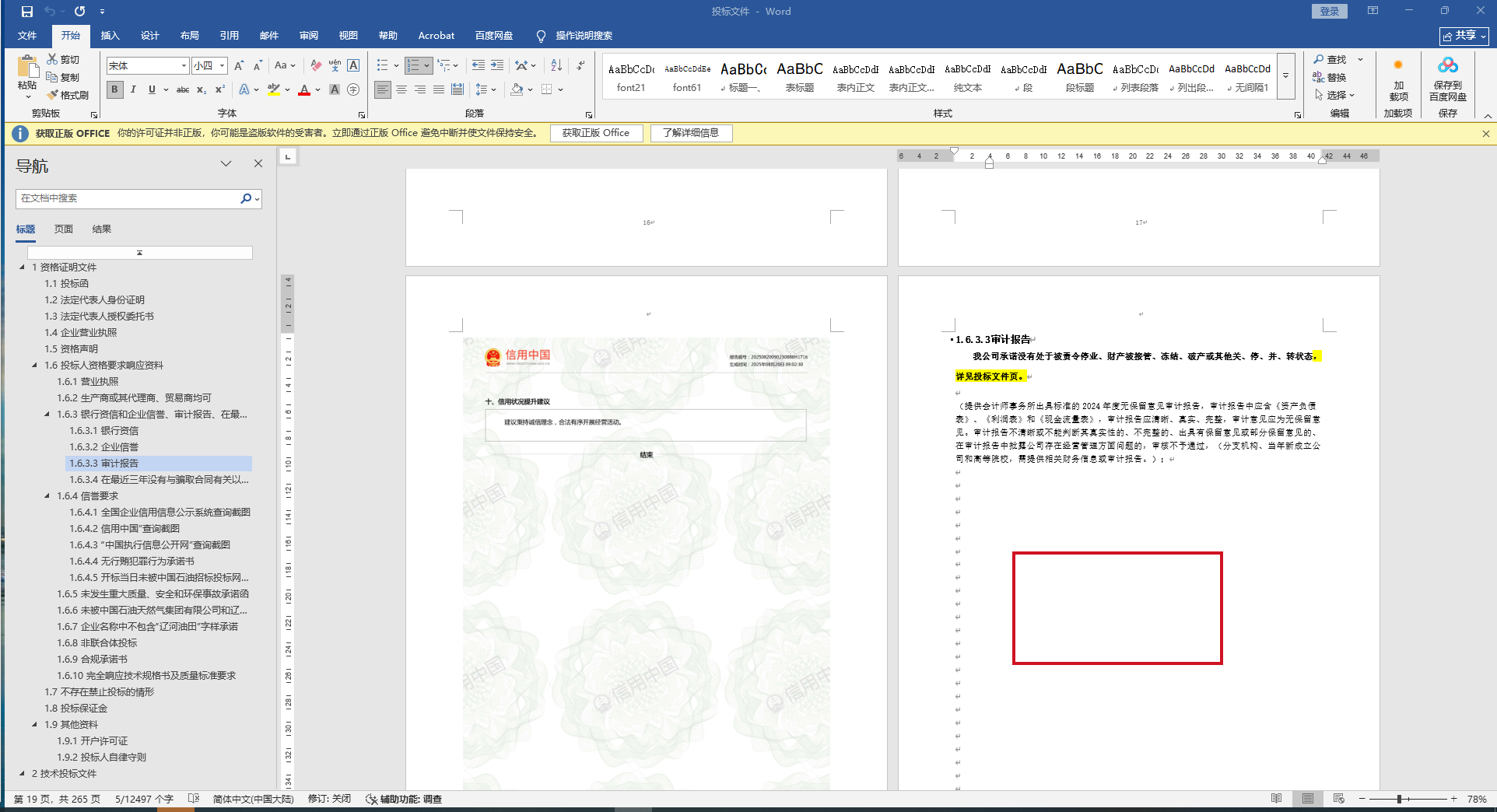Expand the 2 技术投标文件 heading in navigation
This screenshot has width=1497, height=812.
[22, 774]
